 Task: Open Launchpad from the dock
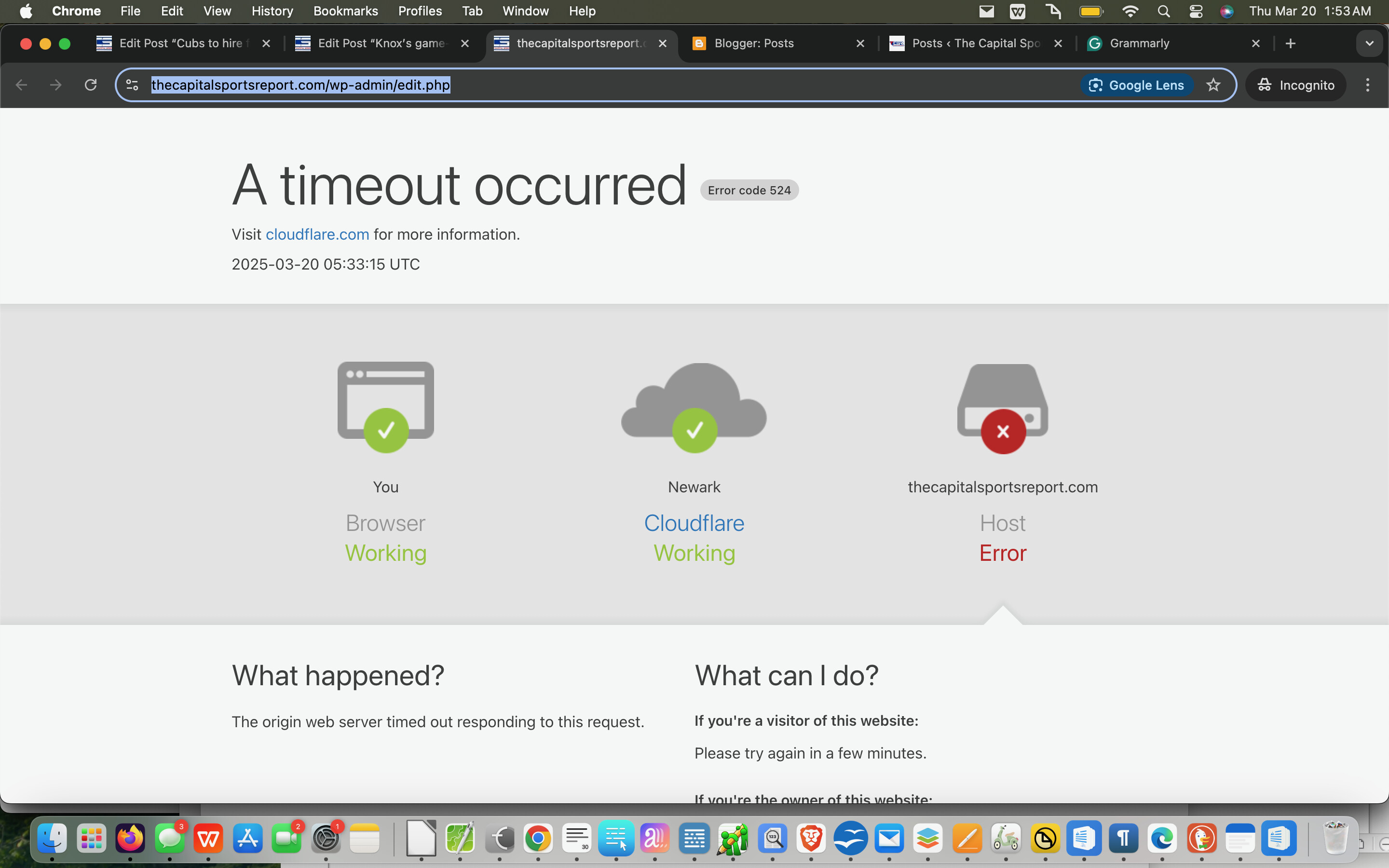[x=91, y=839]
